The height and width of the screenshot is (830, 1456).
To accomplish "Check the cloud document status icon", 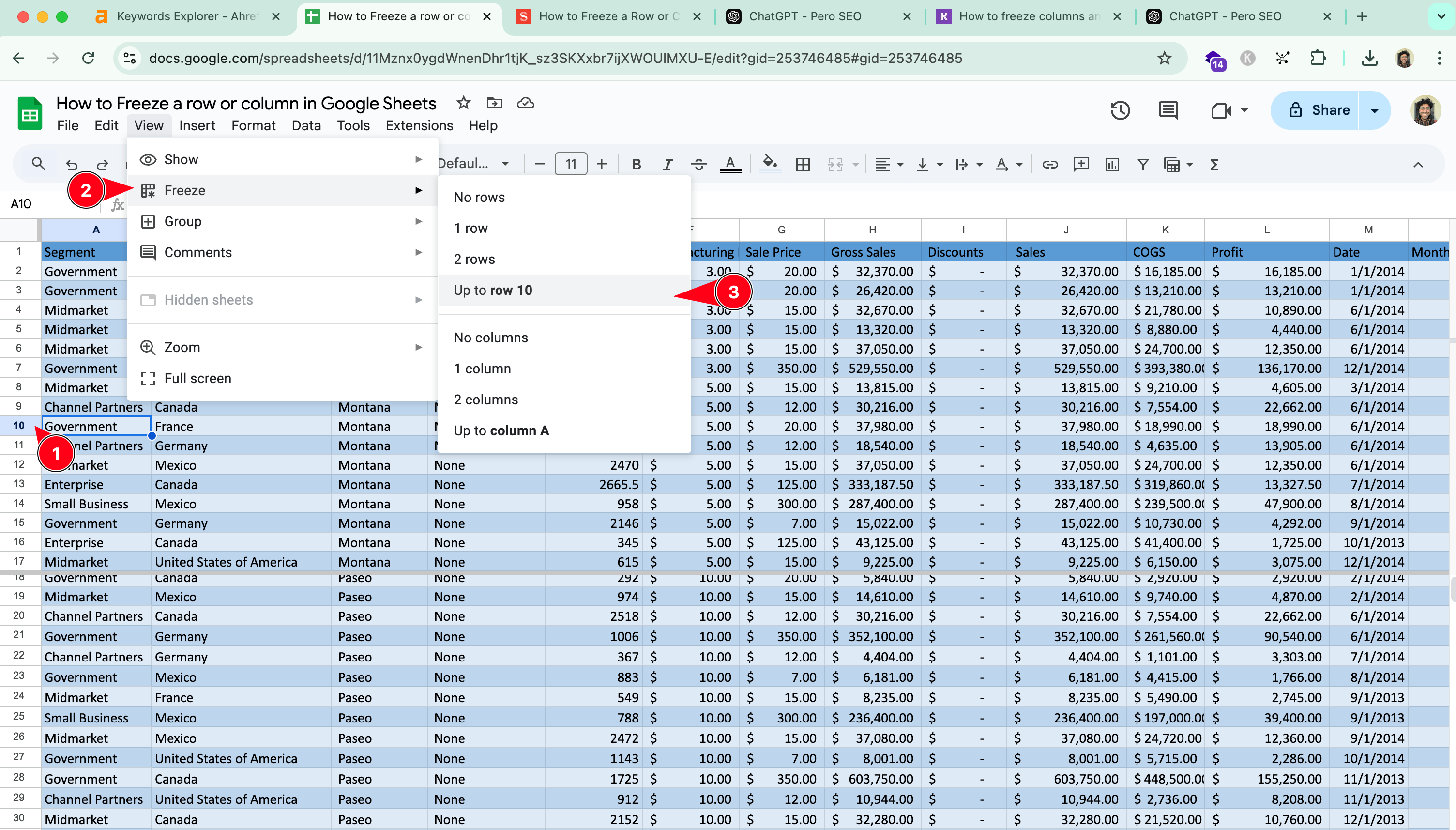I will 525,103.
